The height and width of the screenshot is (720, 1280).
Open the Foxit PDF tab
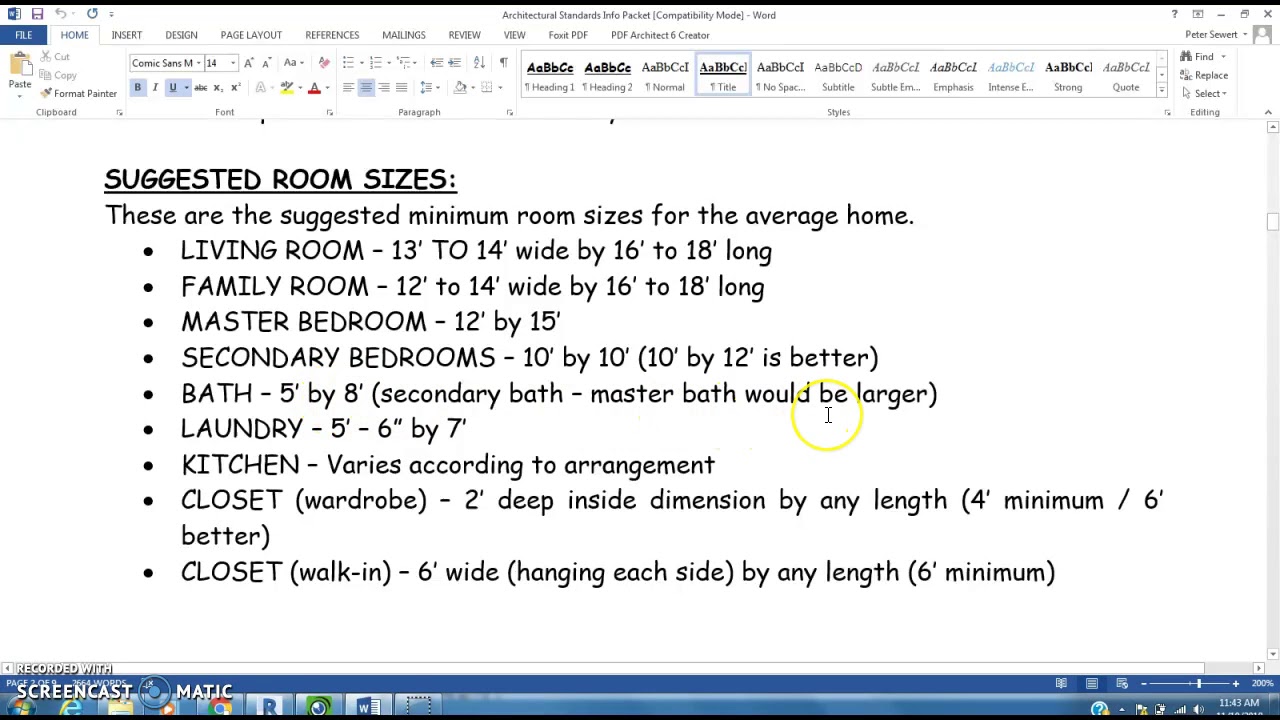567,35
